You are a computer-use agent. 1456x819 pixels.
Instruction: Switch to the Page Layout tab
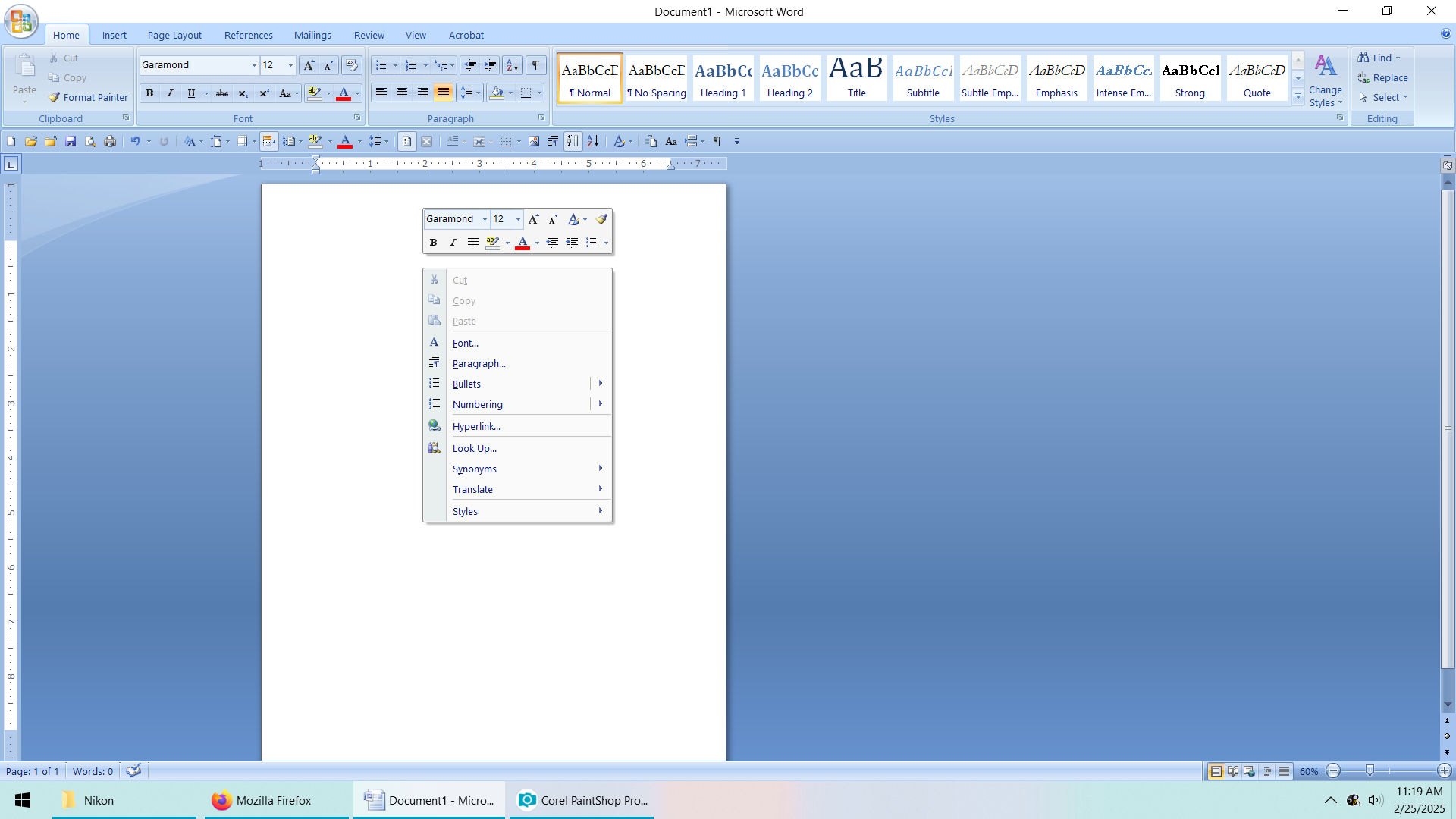174,36
